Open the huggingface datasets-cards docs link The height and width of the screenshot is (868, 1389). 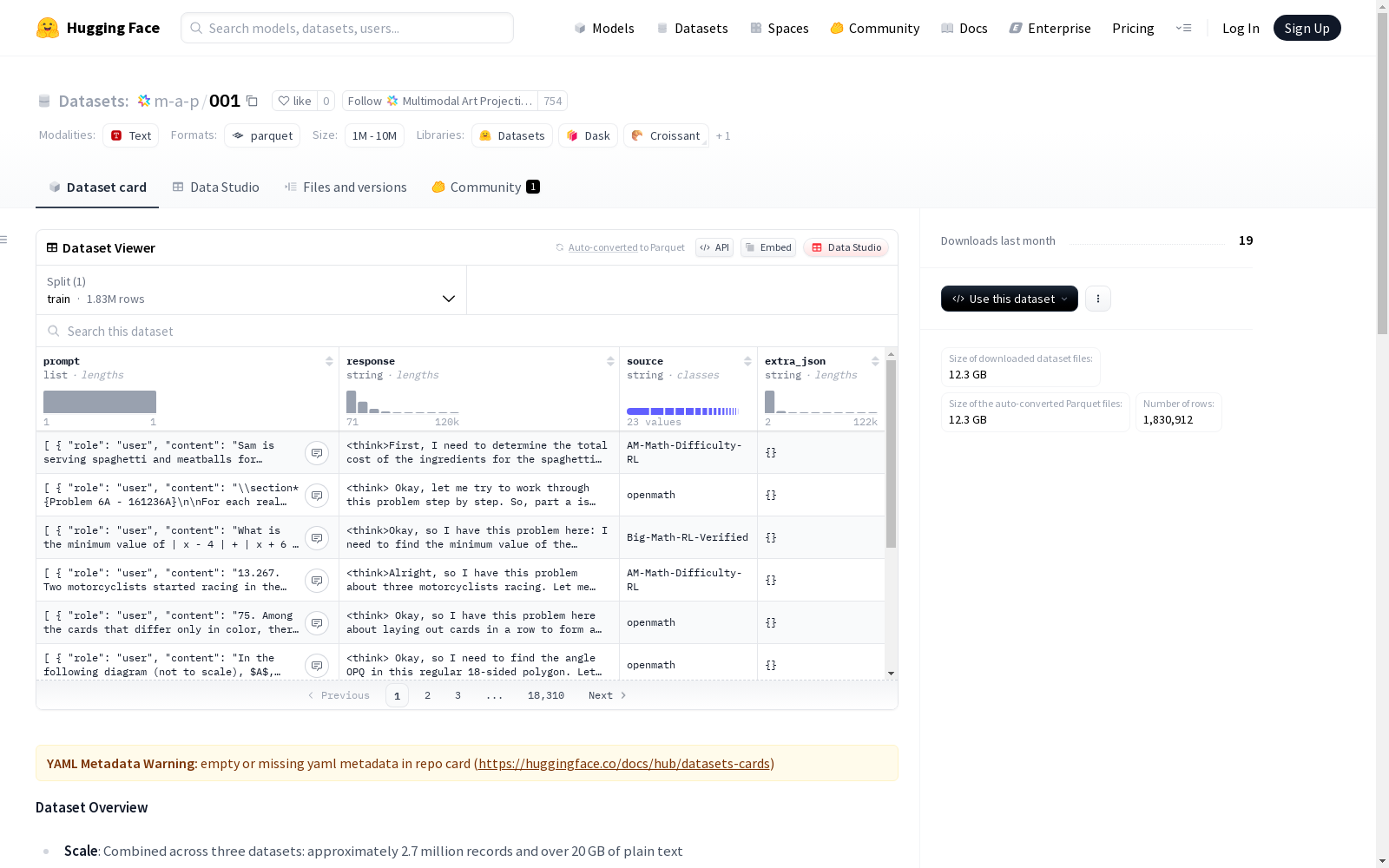click(x=624, y=763)
